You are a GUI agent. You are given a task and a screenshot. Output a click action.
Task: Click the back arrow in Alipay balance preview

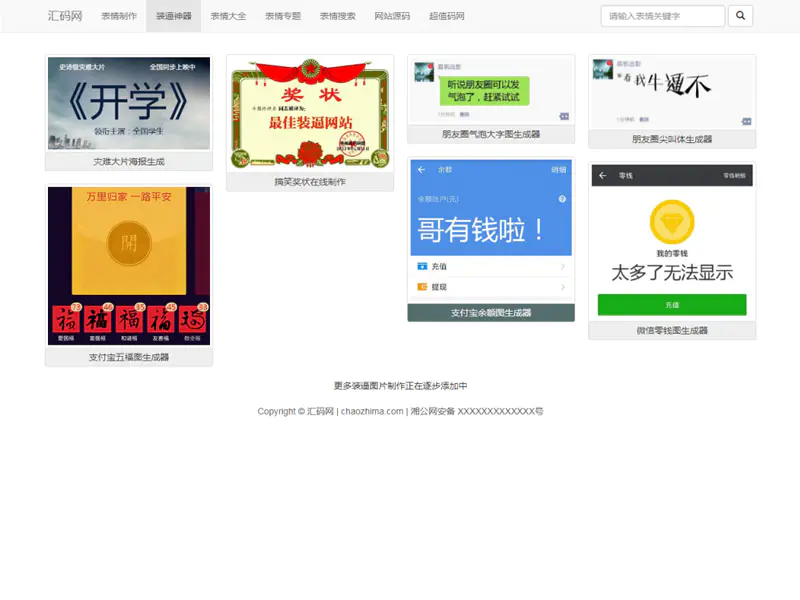(420, 169)
